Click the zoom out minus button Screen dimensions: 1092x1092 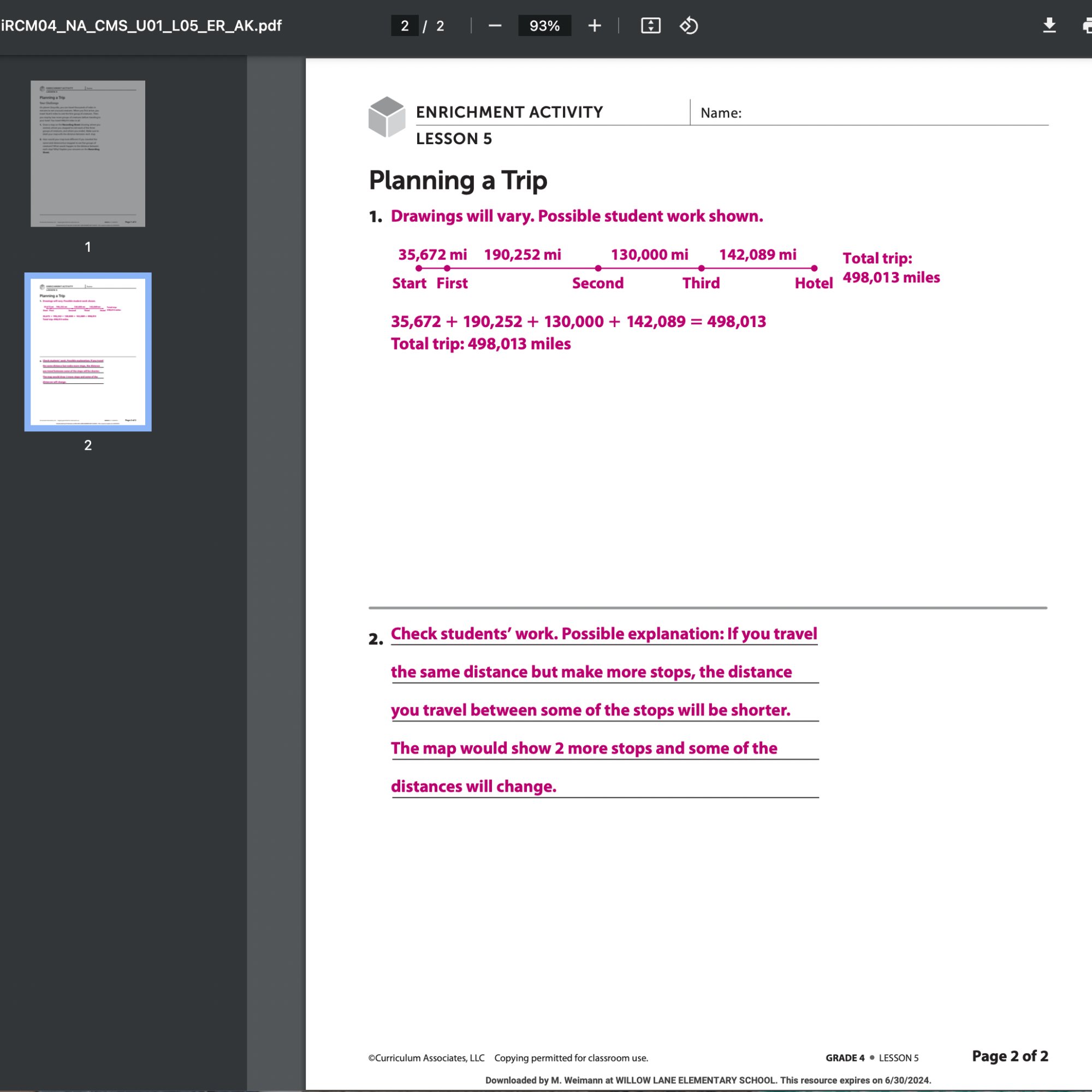[495, 26]
